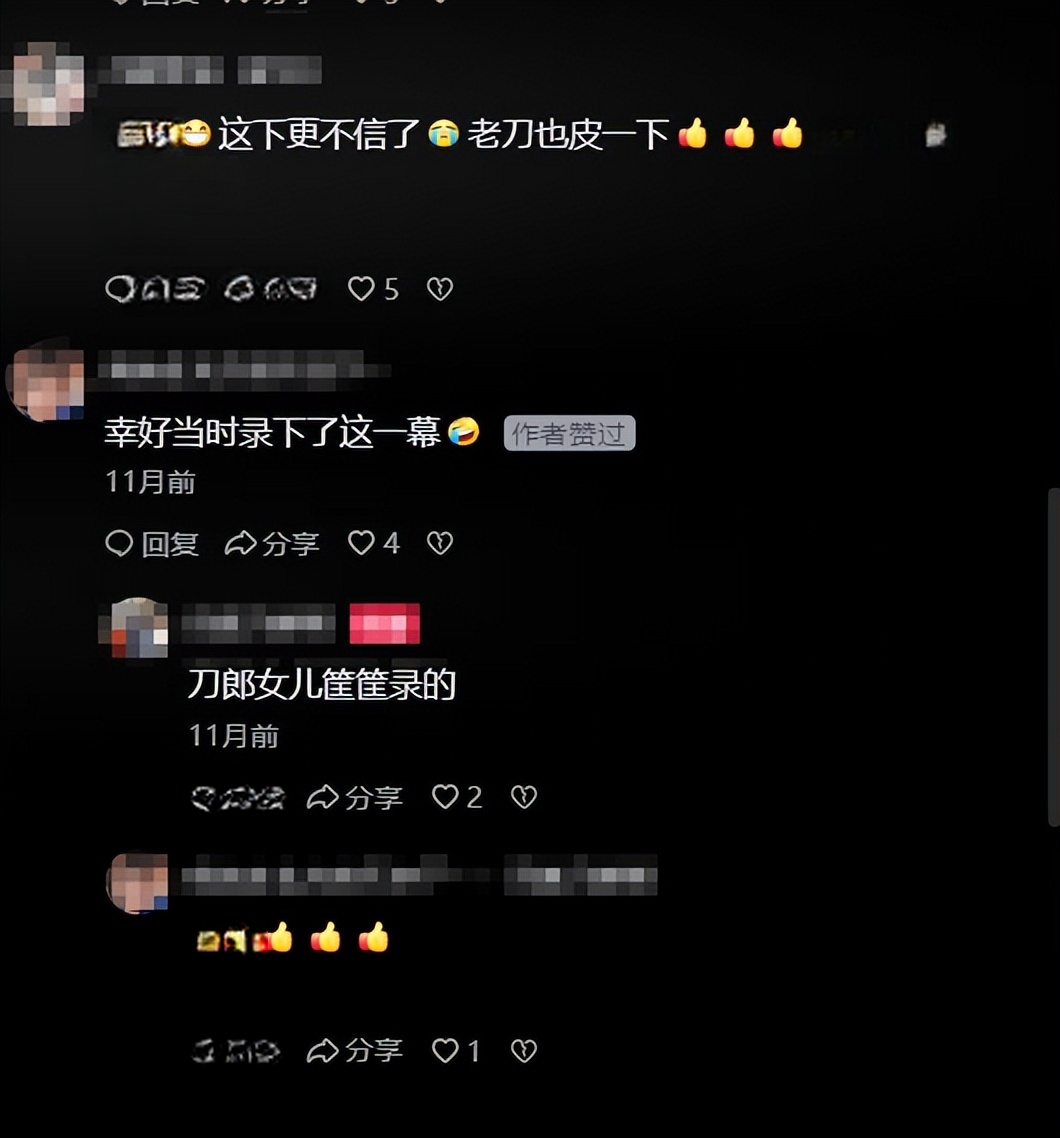Share the 刀郎女儿筐筐录的 reply
The height and width of the screenshot is (1138, 1060).
(x=355, y=798)
